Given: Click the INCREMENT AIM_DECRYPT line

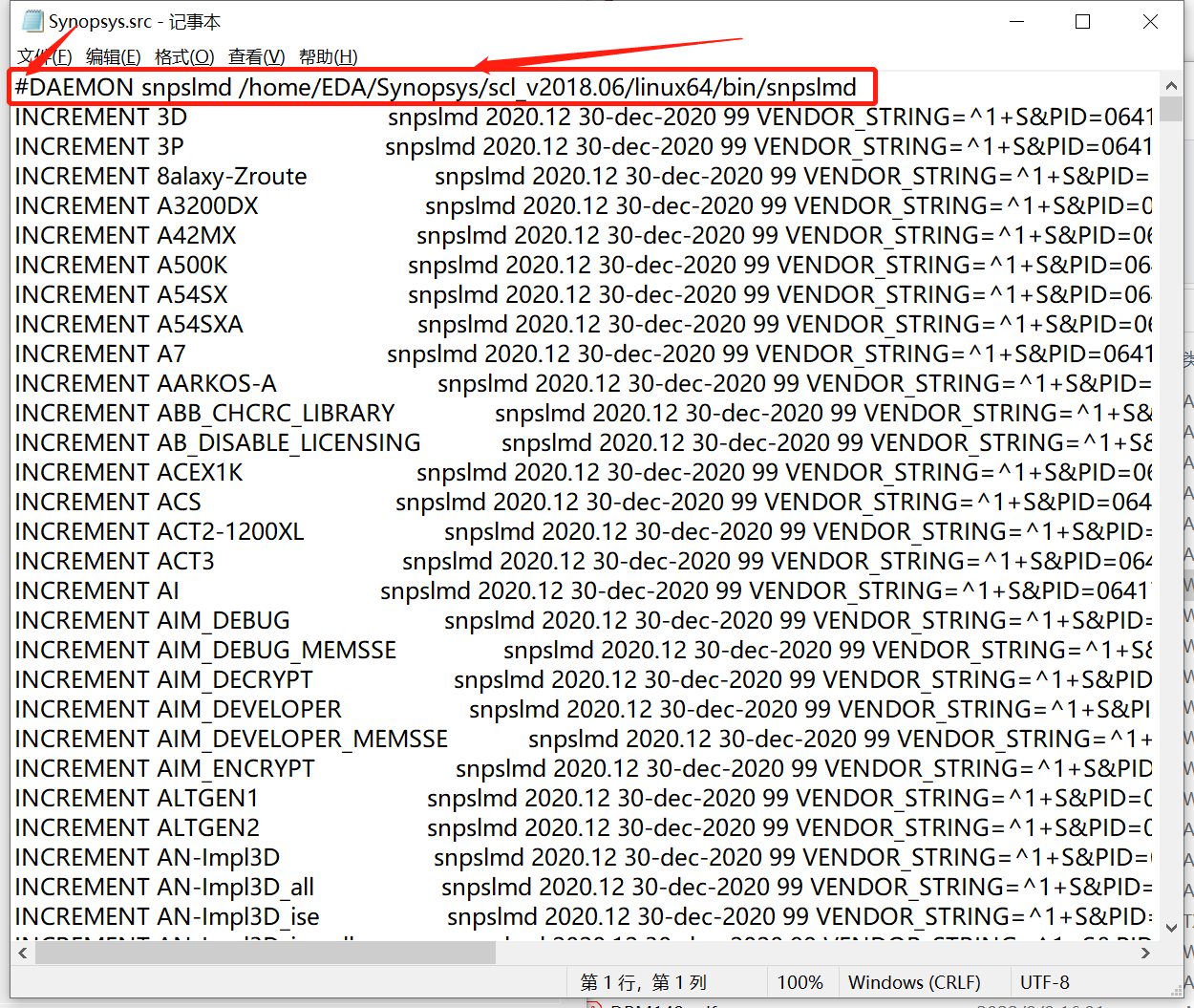Looking at the screenshot, I should pos(584,679).
